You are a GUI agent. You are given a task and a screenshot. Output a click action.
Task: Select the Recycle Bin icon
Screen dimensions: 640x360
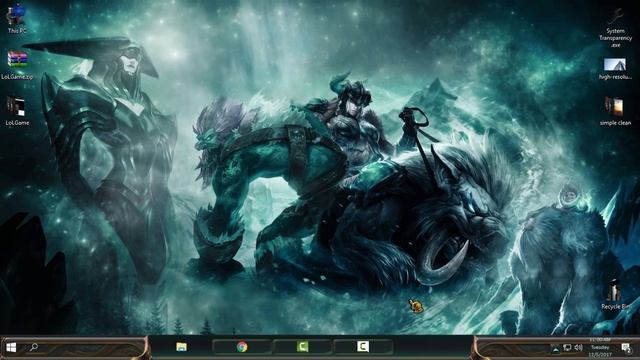click(616, 294)
